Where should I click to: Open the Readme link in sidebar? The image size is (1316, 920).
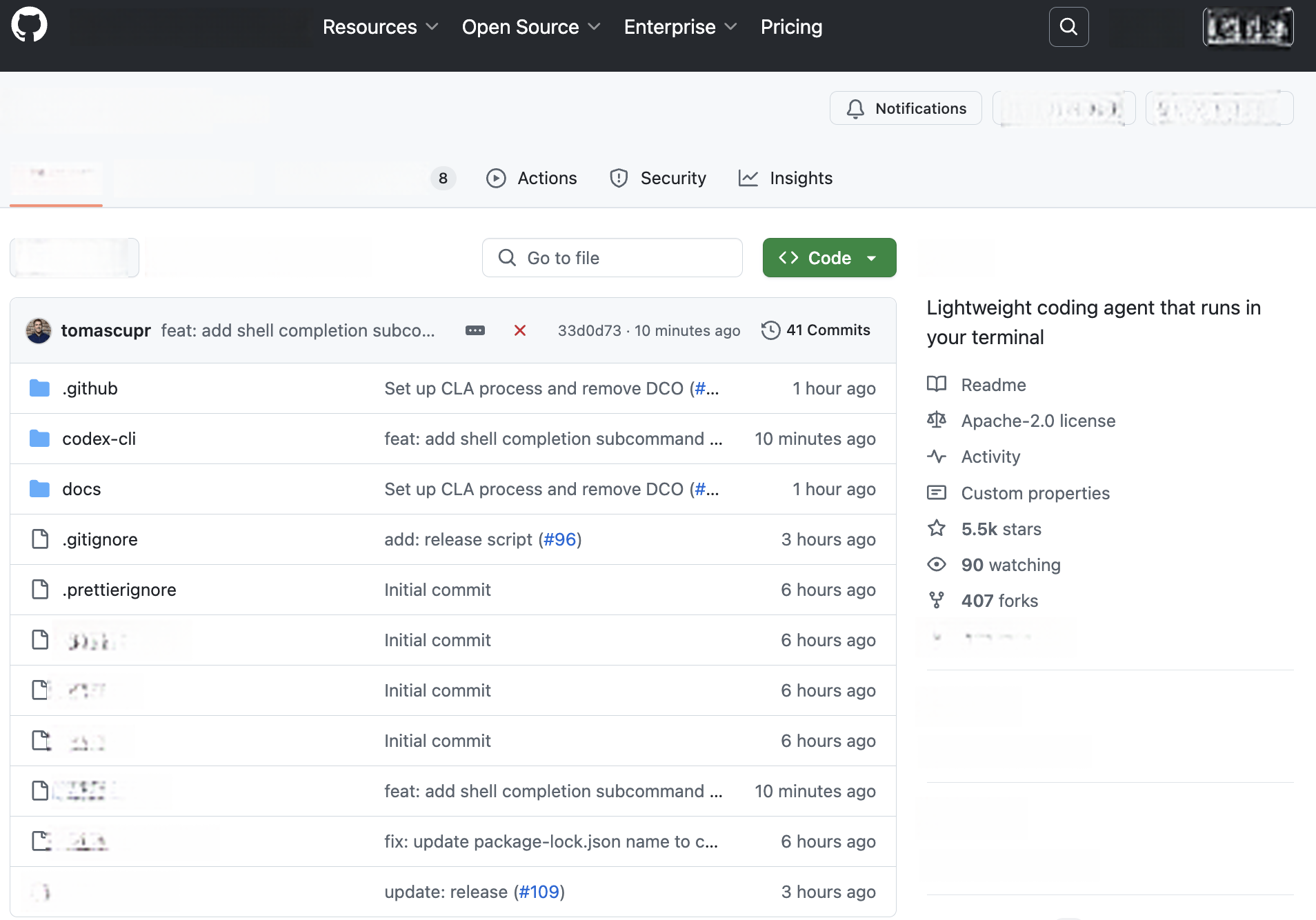(x=993, y=385)
